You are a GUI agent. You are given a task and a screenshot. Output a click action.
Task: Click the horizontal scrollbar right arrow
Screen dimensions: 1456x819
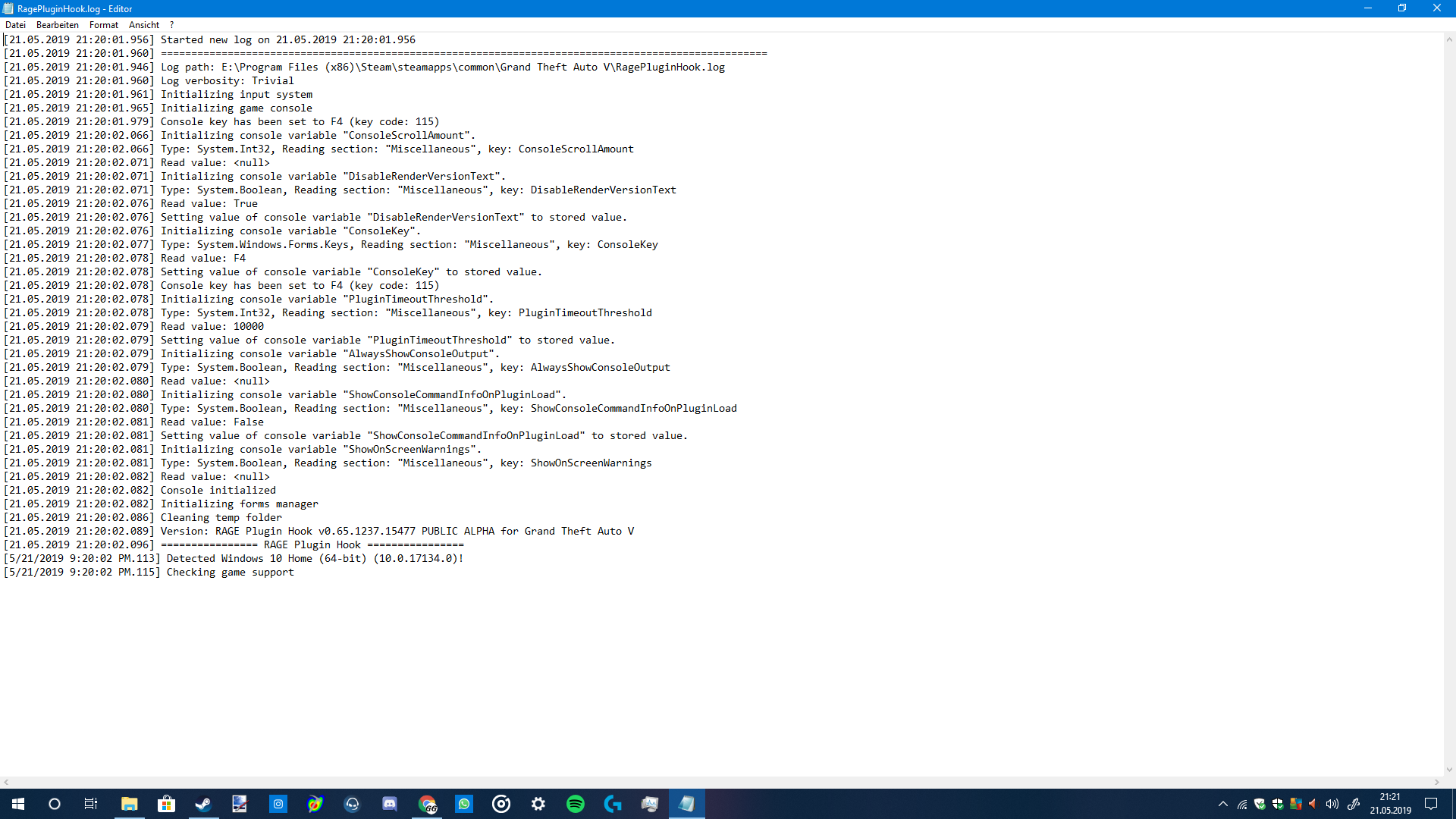pyautogui.click(x=1436, y=782)
